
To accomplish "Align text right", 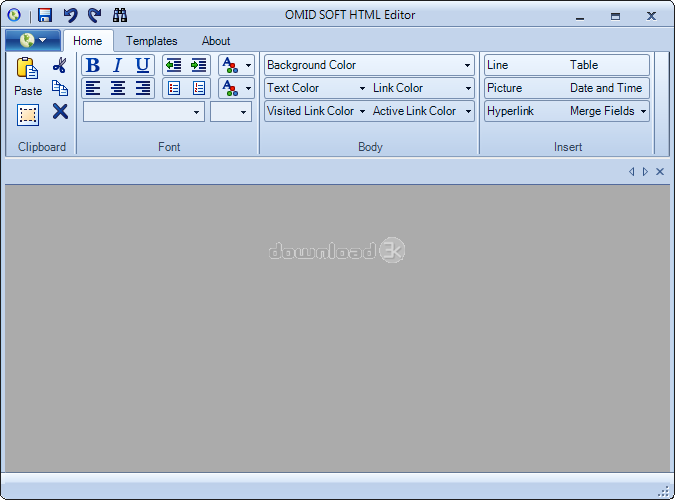I will (142, 88).
